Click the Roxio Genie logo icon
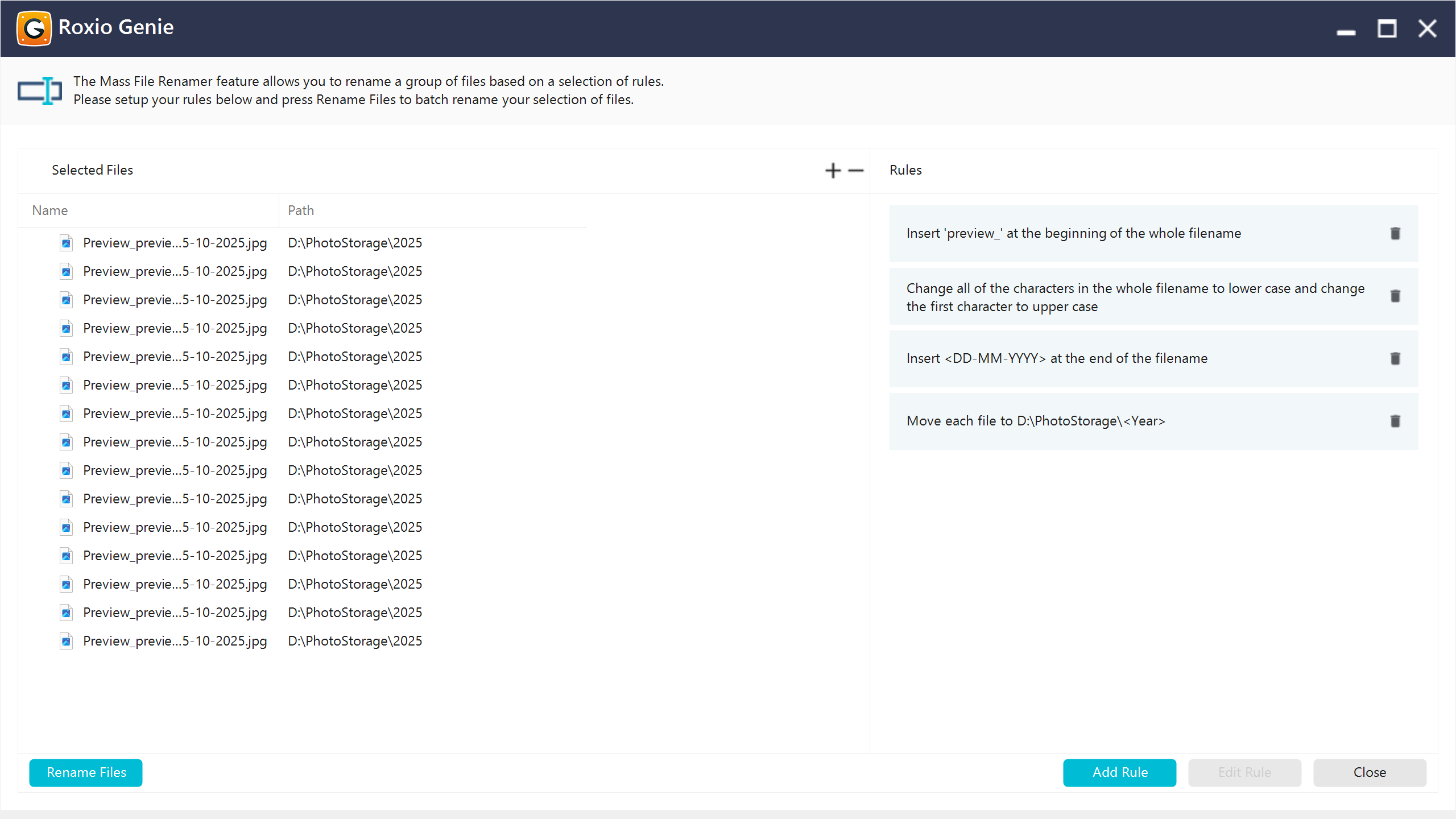 click(34, 28)
